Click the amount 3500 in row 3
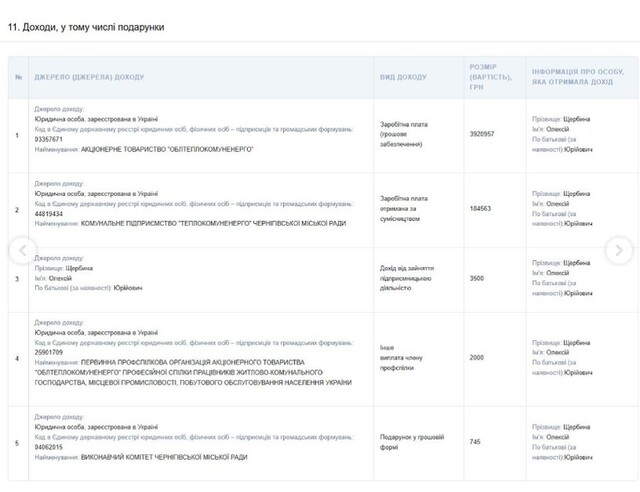Screen dimensions: 640x492 477,278
